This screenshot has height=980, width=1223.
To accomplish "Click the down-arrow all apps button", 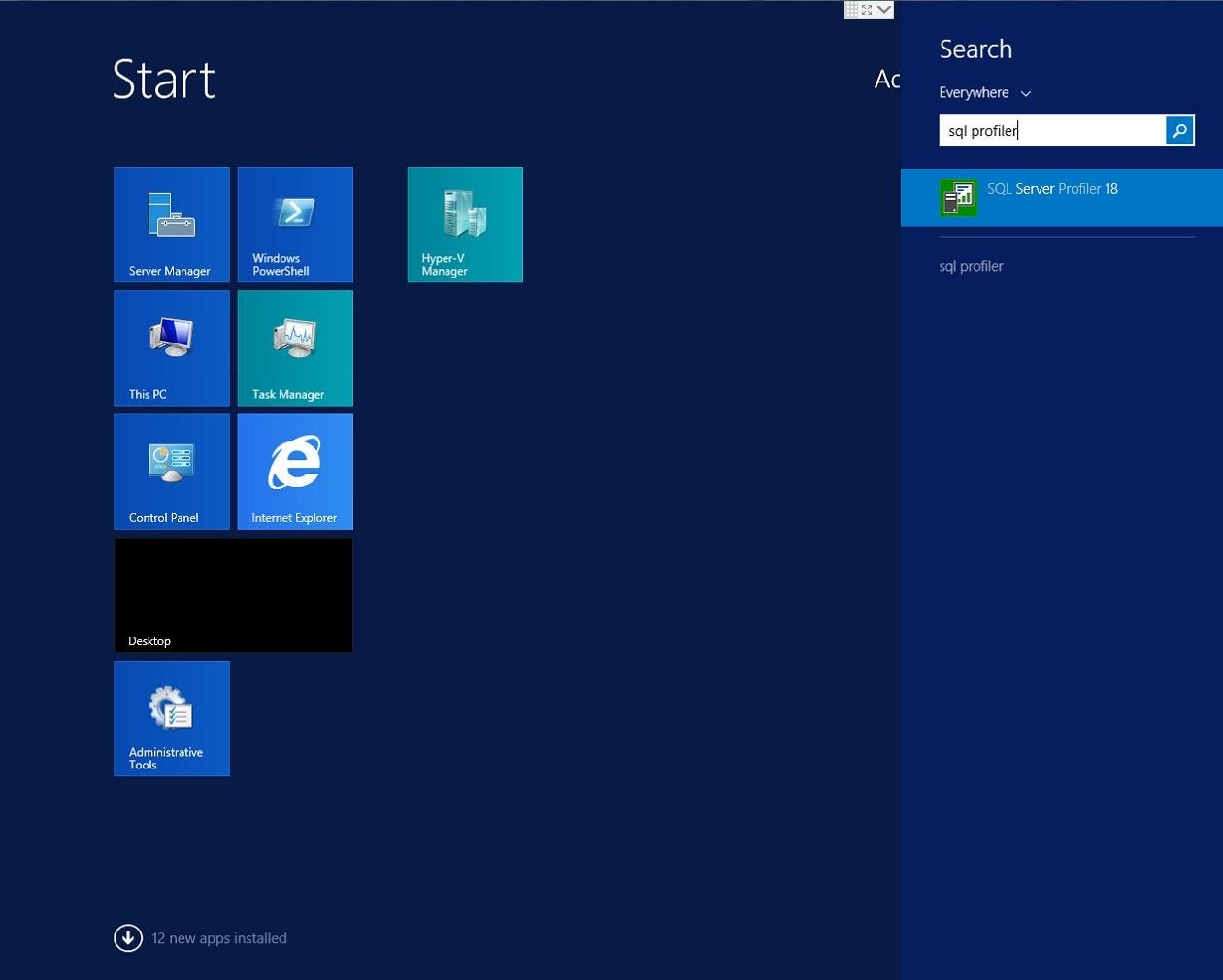I will (128, 938).
